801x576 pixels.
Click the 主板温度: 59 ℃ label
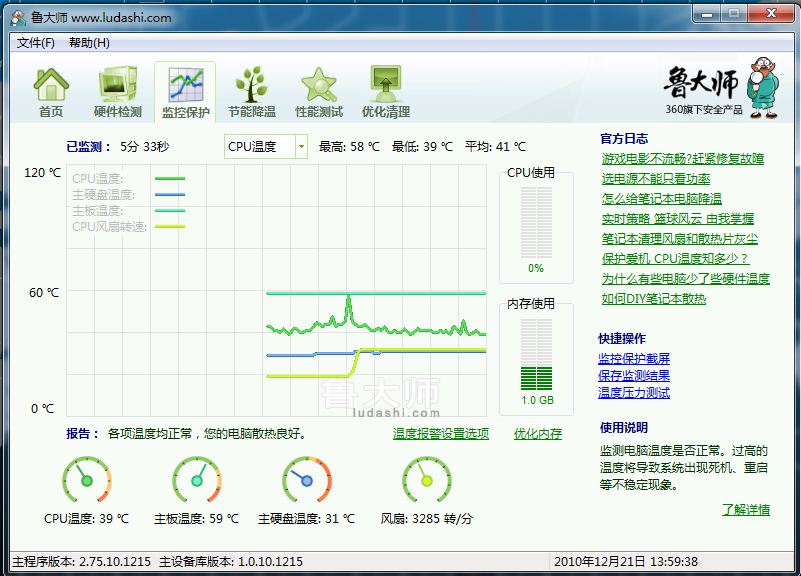coord(197,519)
